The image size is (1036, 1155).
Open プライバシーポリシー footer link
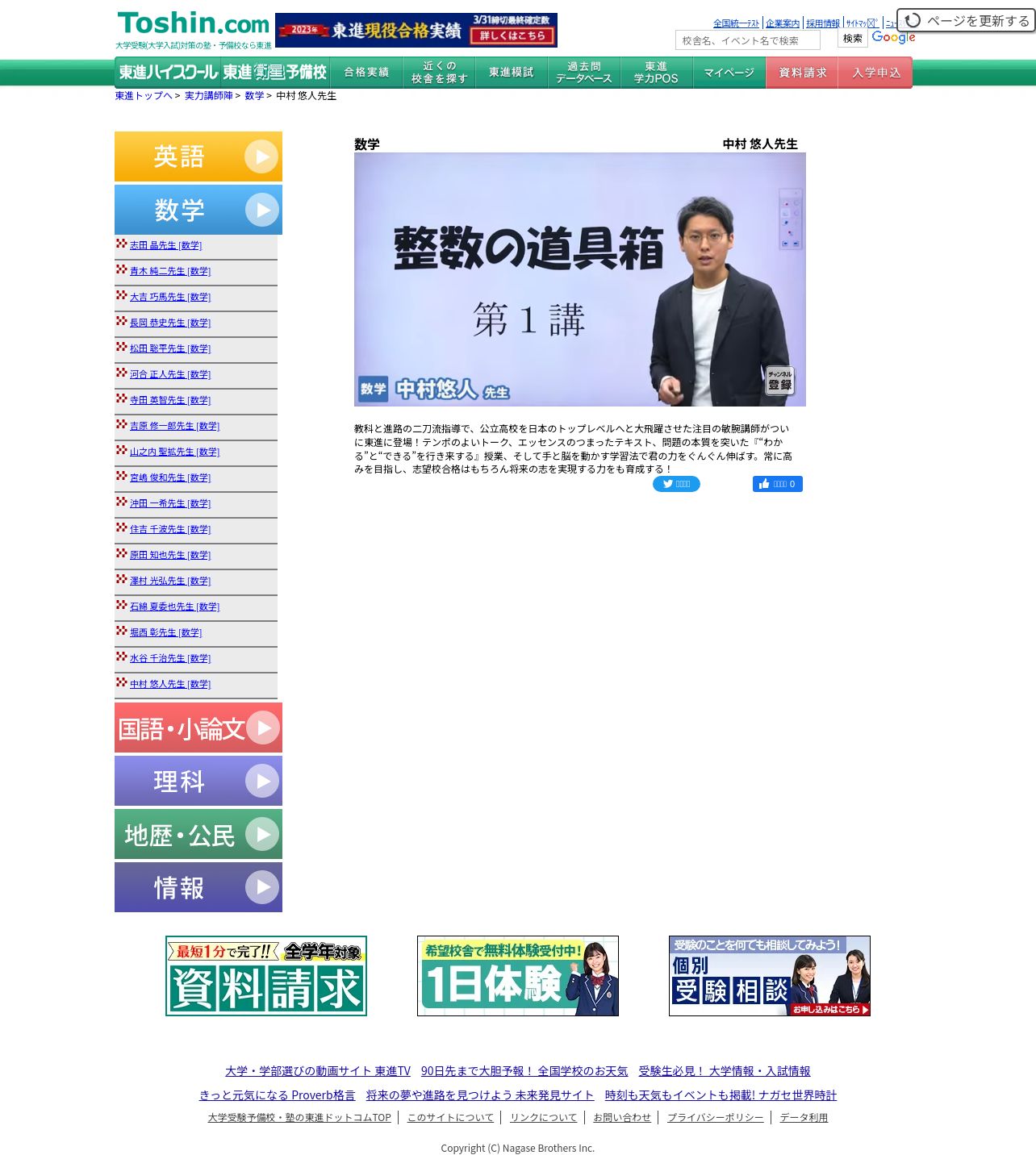pyautogui.click(x=715, y=1118)
